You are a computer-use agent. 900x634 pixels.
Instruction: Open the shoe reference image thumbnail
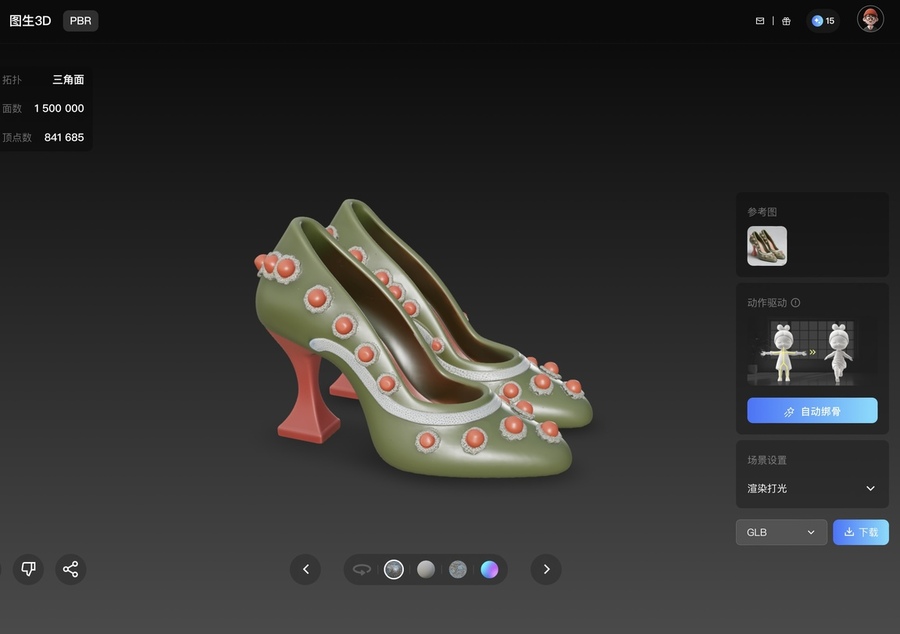[767, 246]
